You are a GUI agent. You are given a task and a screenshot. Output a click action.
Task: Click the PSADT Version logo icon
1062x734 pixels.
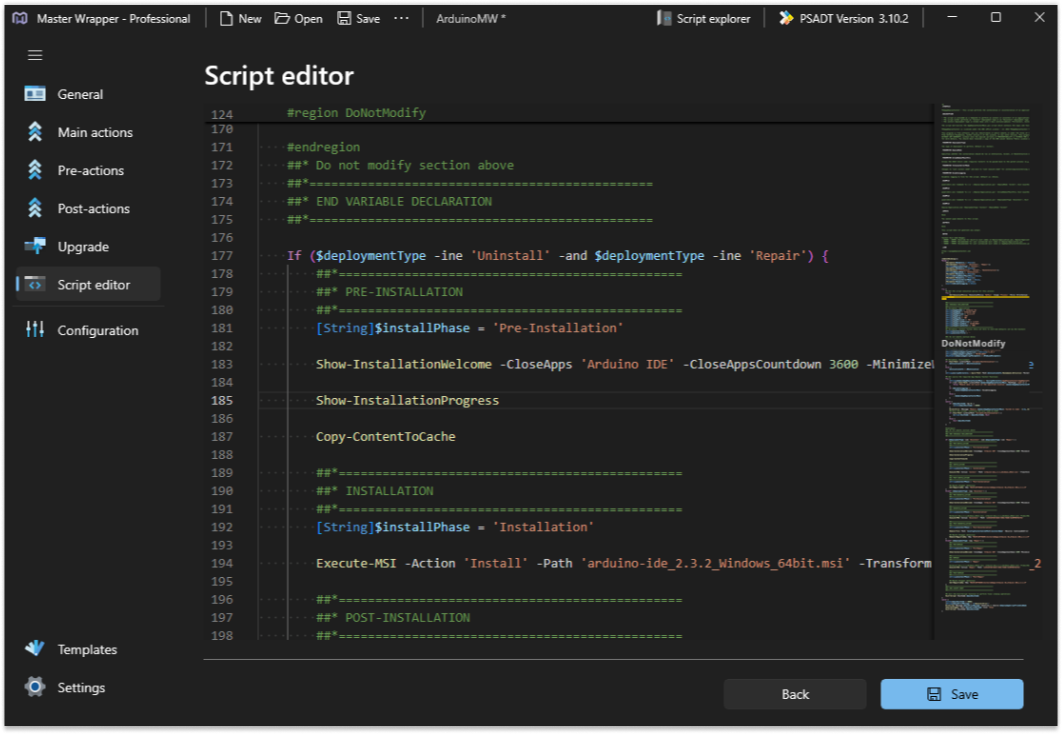pyautogui.click(x=785, y=18)
